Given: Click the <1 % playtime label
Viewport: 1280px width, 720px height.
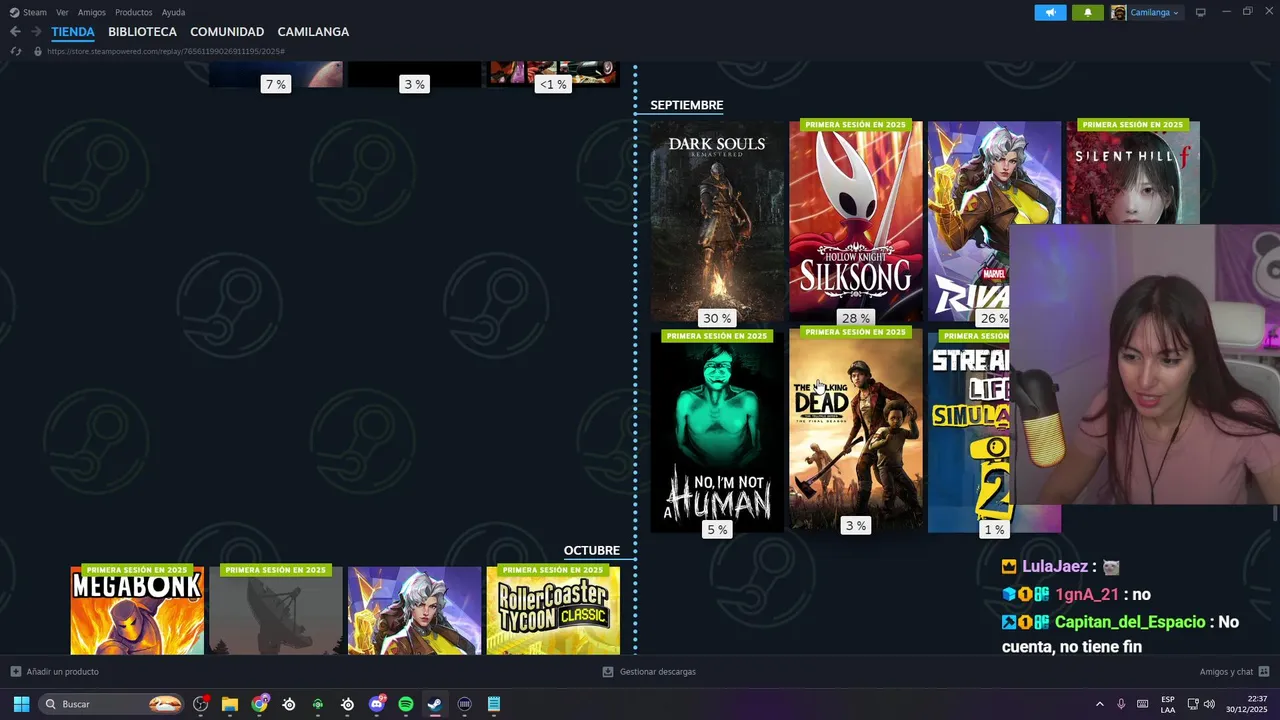Looking at the screenshot, I should coord(553,84).
